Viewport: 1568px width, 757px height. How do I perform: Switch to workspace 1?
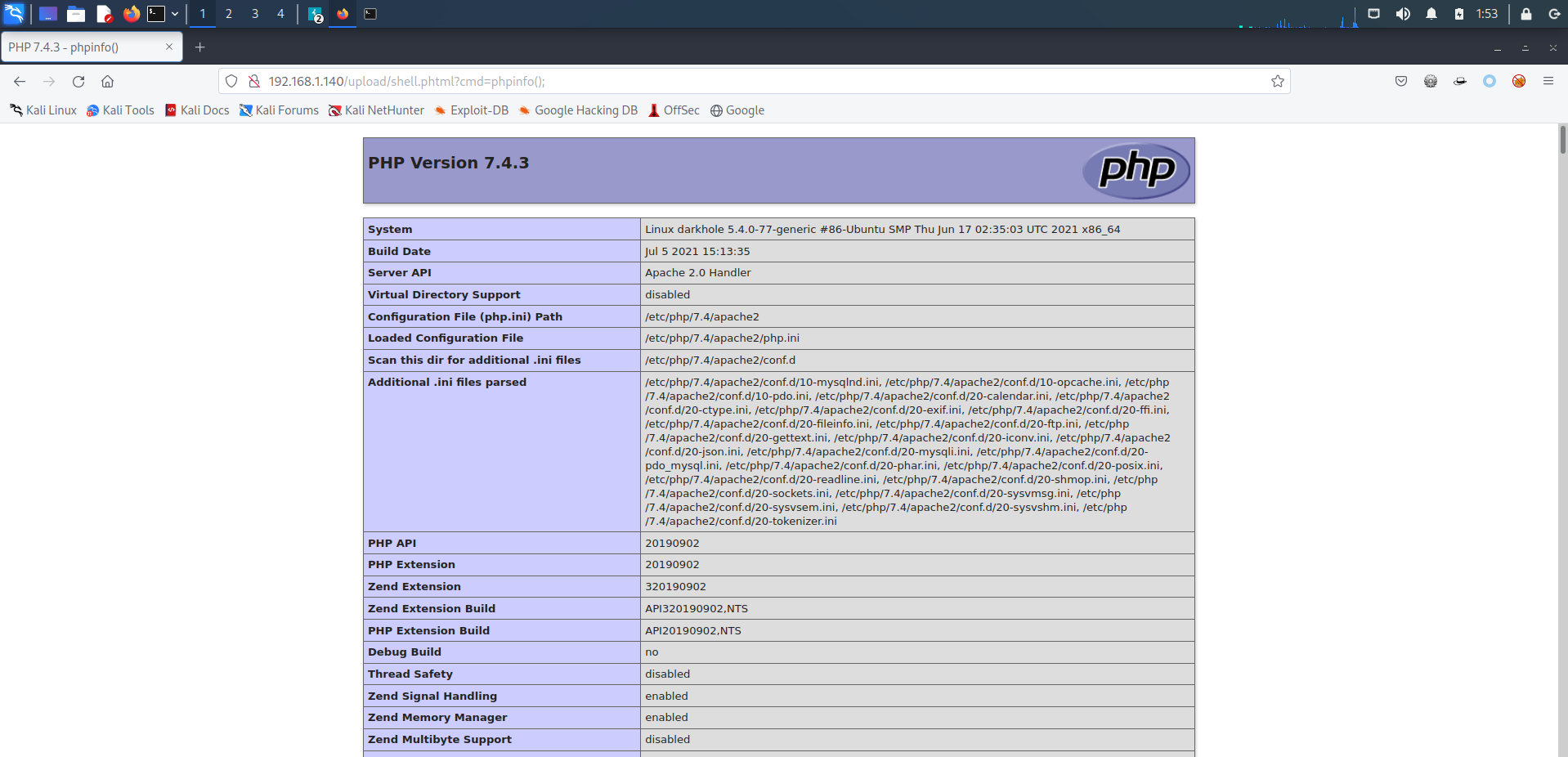[x=203, y=14]
